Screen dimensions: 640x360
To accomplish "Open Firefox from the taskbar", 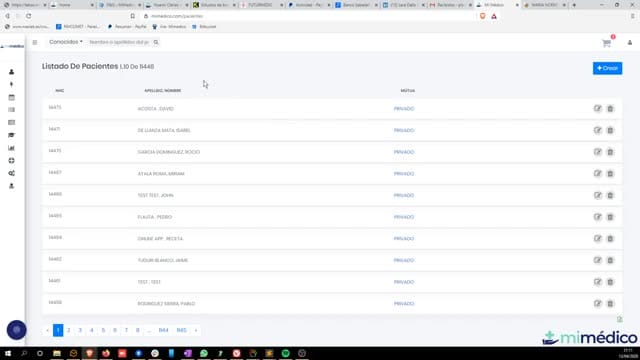I will (x=106, y=353).
